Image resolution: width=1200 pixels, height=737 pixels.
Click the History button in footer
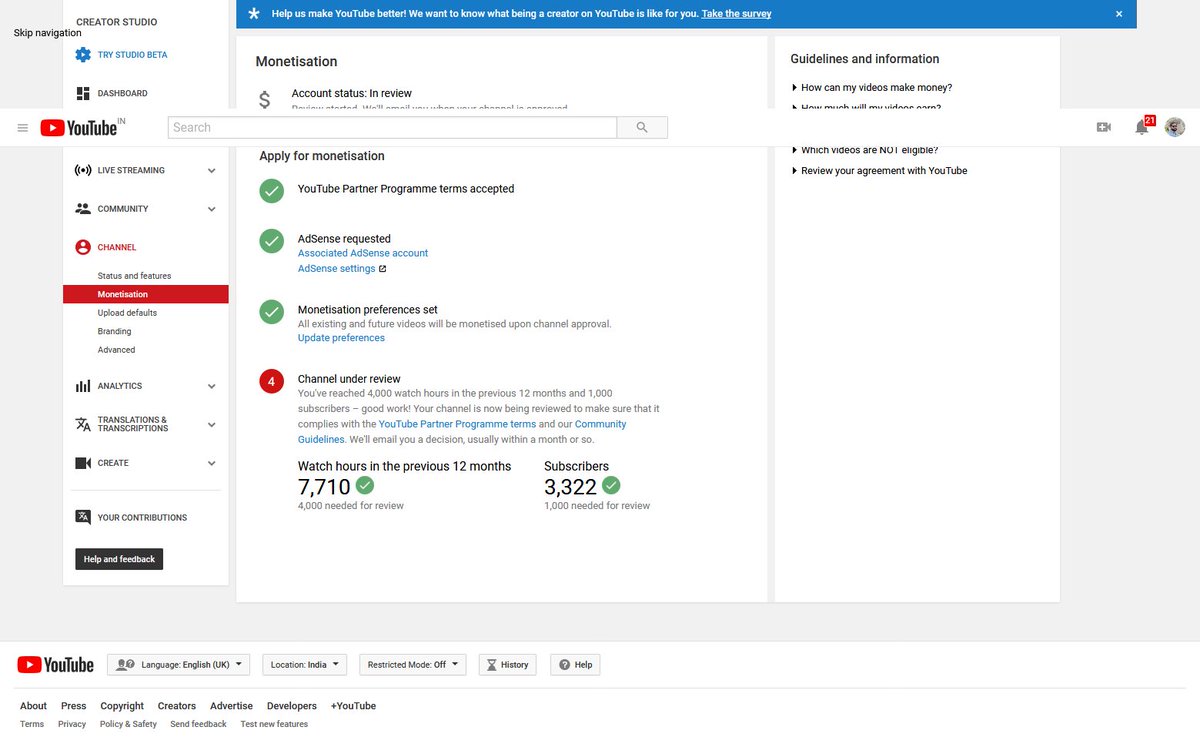pyautogui.click(x=507, y=665)
